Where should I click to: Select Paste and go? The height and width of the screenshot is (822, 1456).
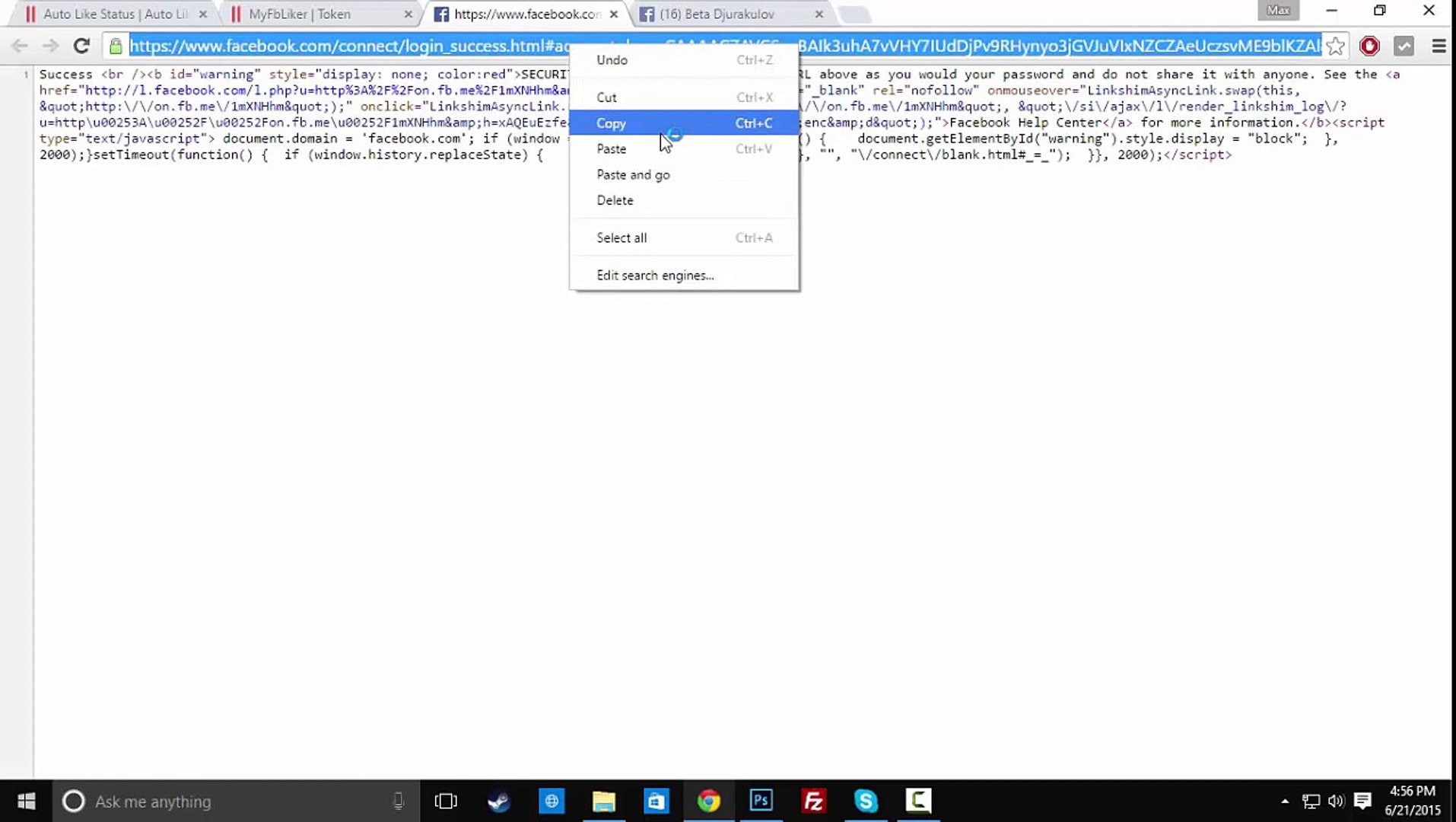(684, 175)
